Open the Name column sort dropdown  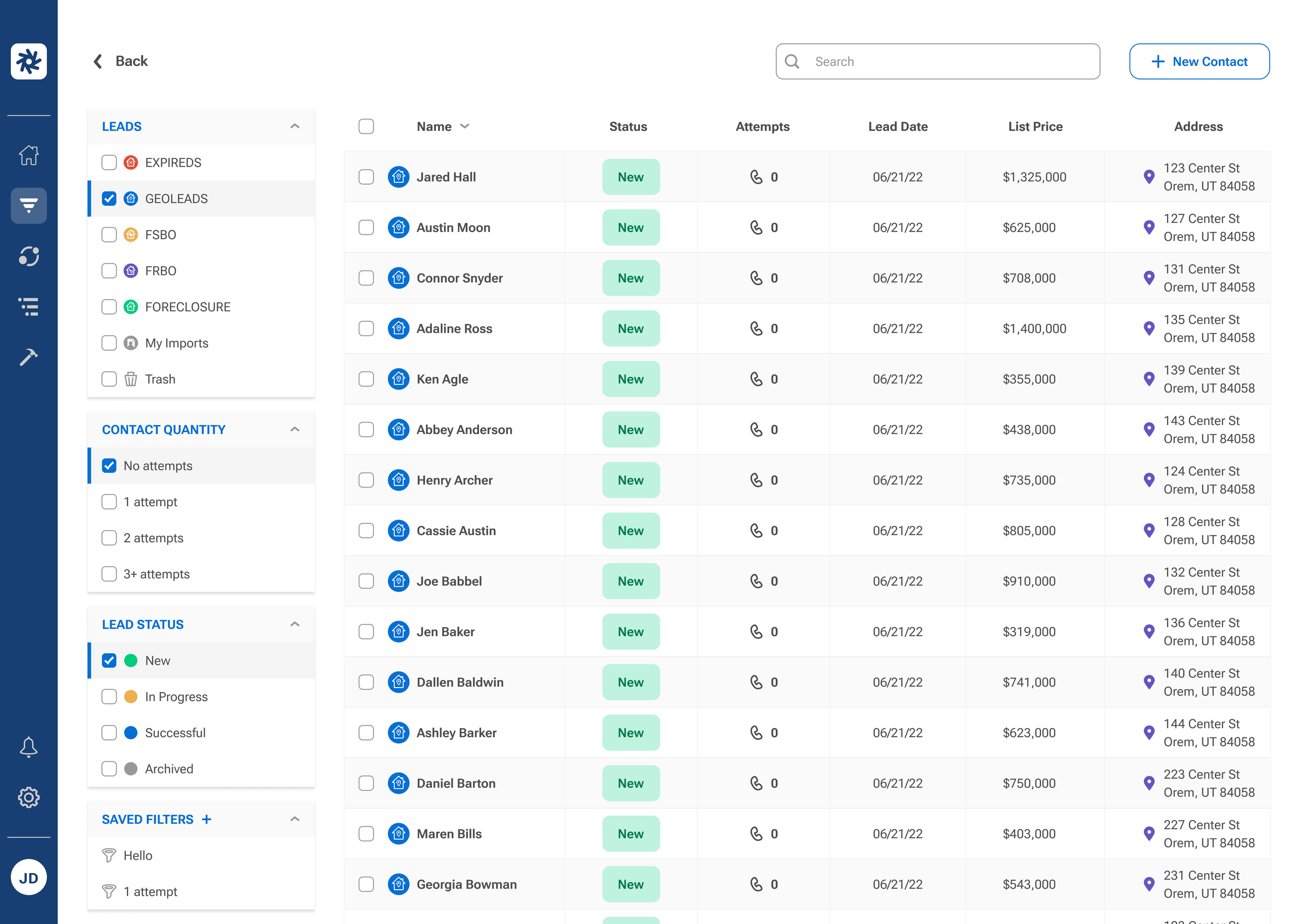[x=465, y=126]
